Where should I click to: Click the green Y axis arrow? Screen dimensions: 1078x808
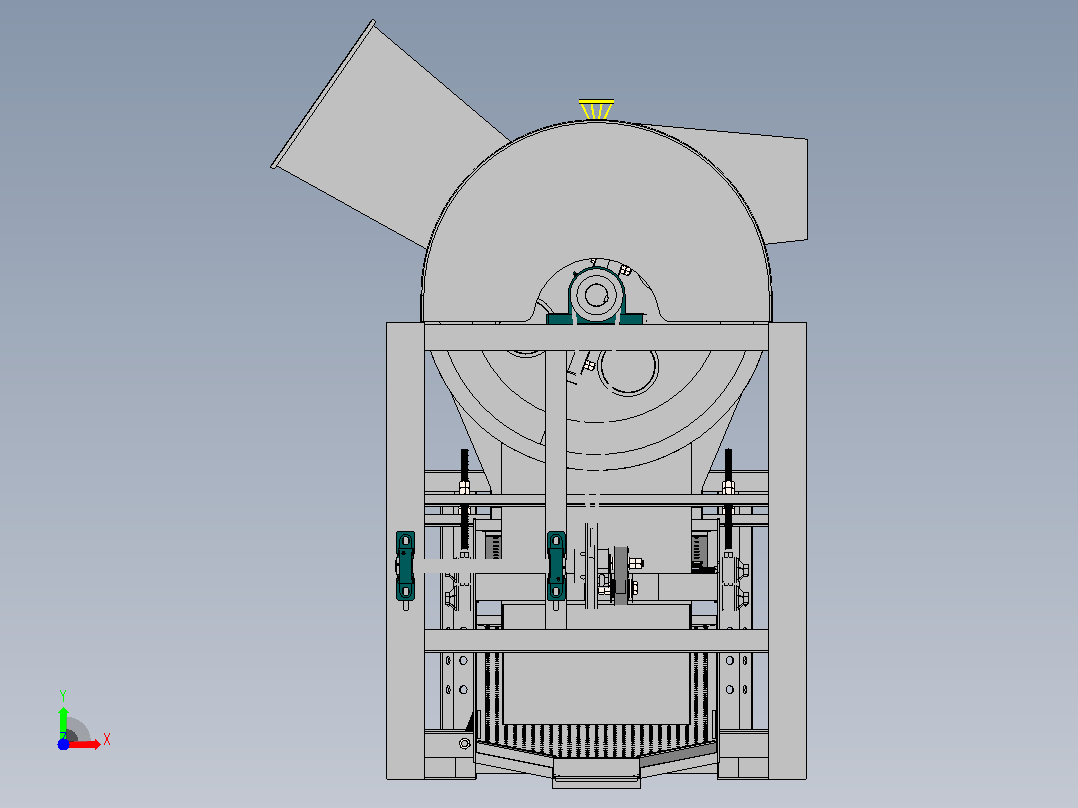tap(63, 722)
